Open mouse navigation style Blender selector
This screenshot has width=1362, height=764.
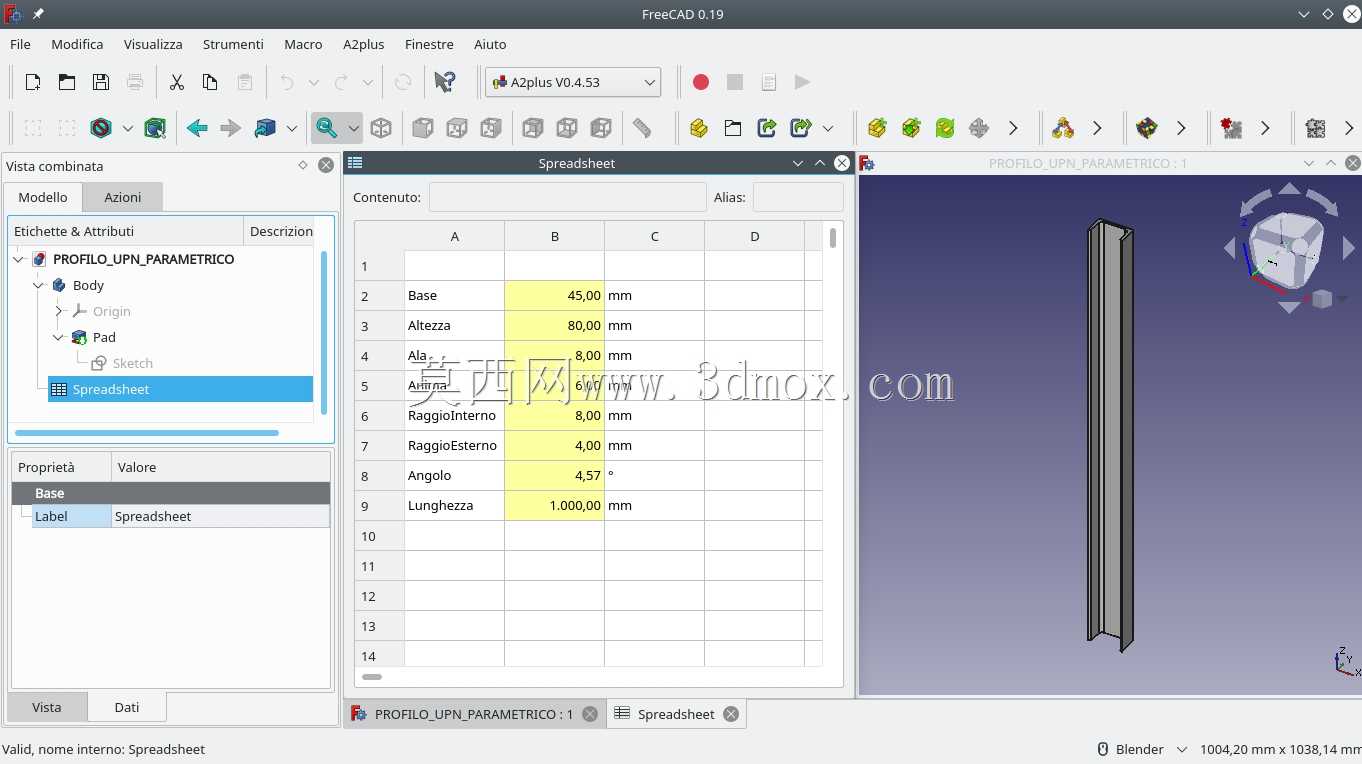click(1142, 749)
